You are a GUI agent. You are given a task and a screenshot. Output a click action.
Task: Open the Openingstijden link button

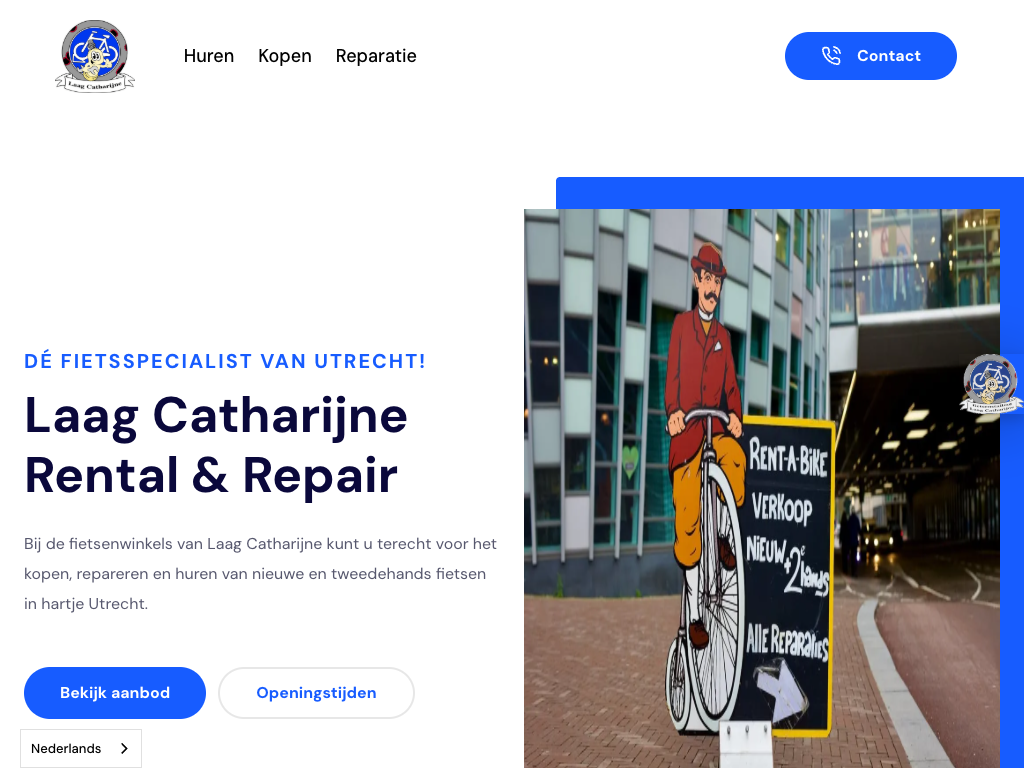(x=316, y=693)
